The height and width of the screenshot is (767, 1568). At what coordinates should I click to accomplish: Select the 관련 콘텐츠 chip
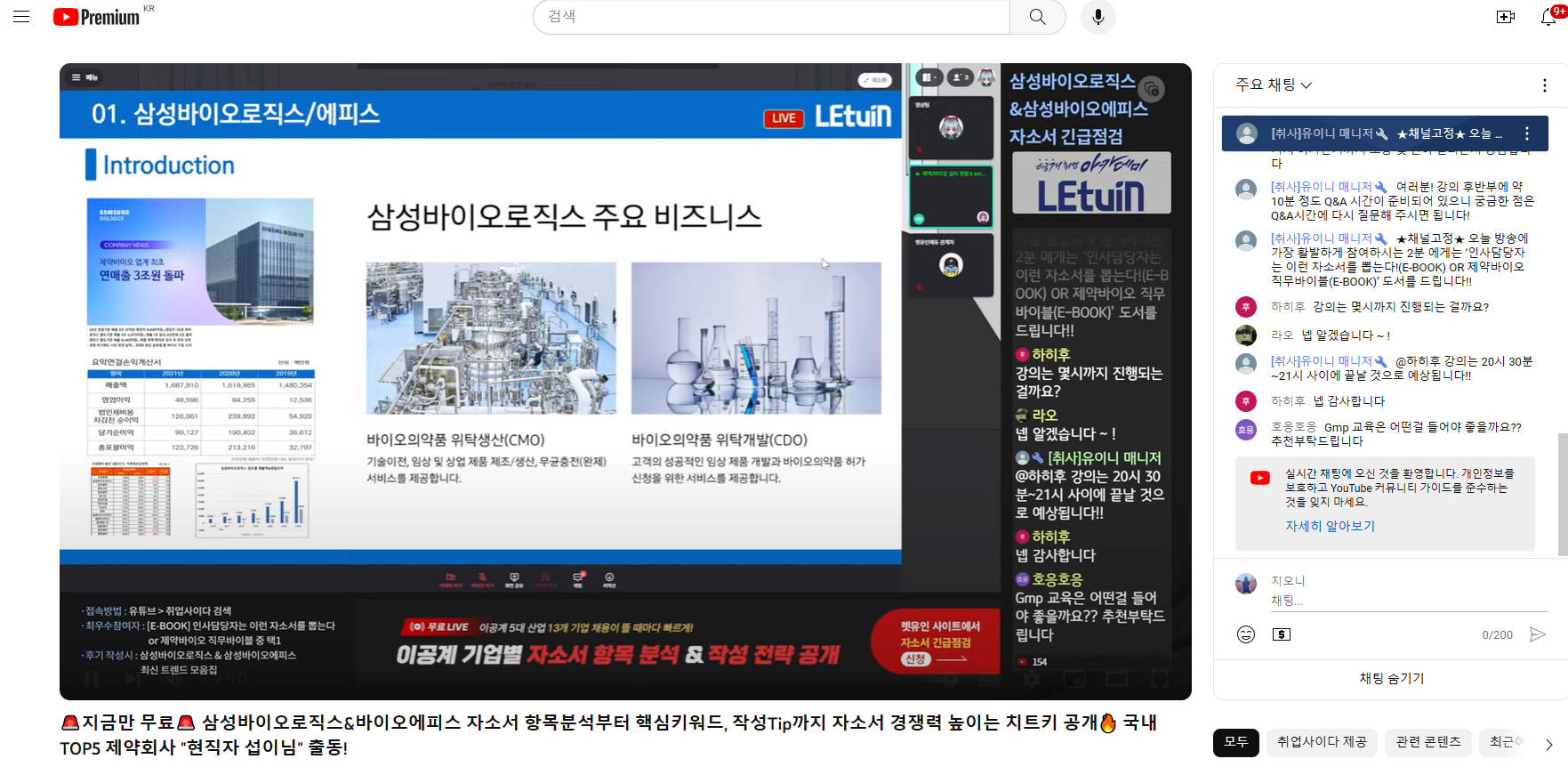point(1427,742)
